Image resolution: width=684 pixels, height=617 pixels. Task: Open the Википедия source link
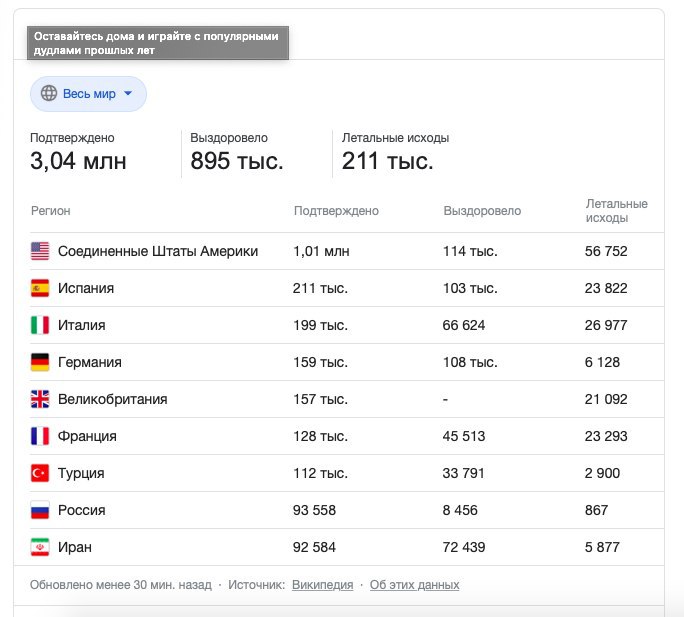(322, 585)
